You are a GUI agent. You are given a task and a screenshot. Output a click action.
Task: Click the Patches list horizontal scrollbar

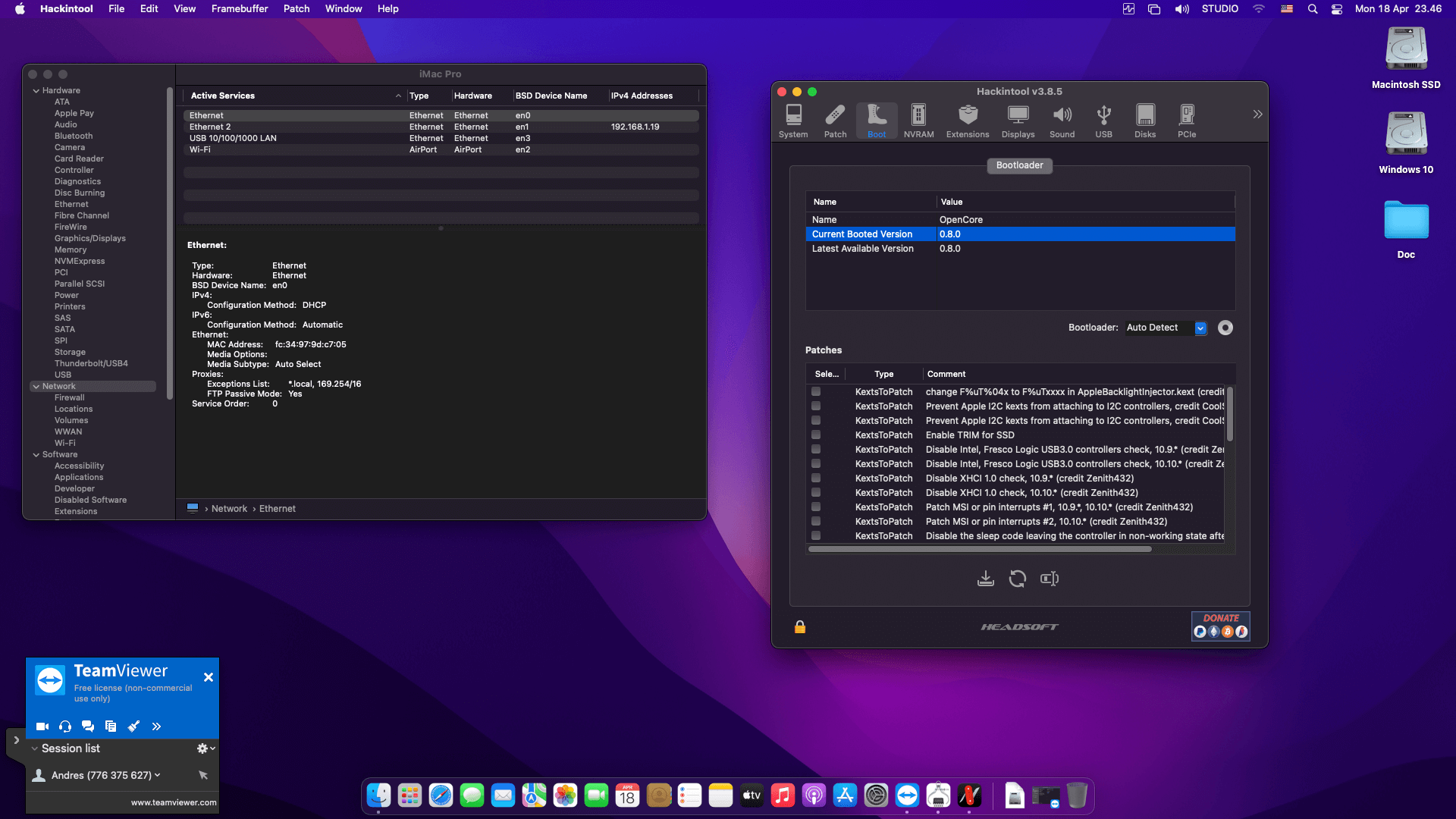pyautogui.click(x=980, y=549)
